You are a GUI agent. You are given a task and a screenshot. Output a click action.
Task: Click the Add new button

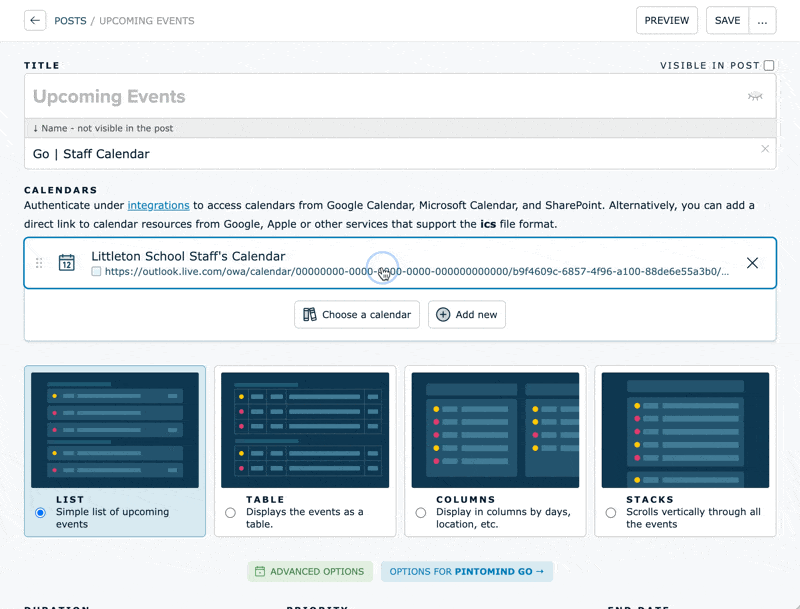click(466, 314)
